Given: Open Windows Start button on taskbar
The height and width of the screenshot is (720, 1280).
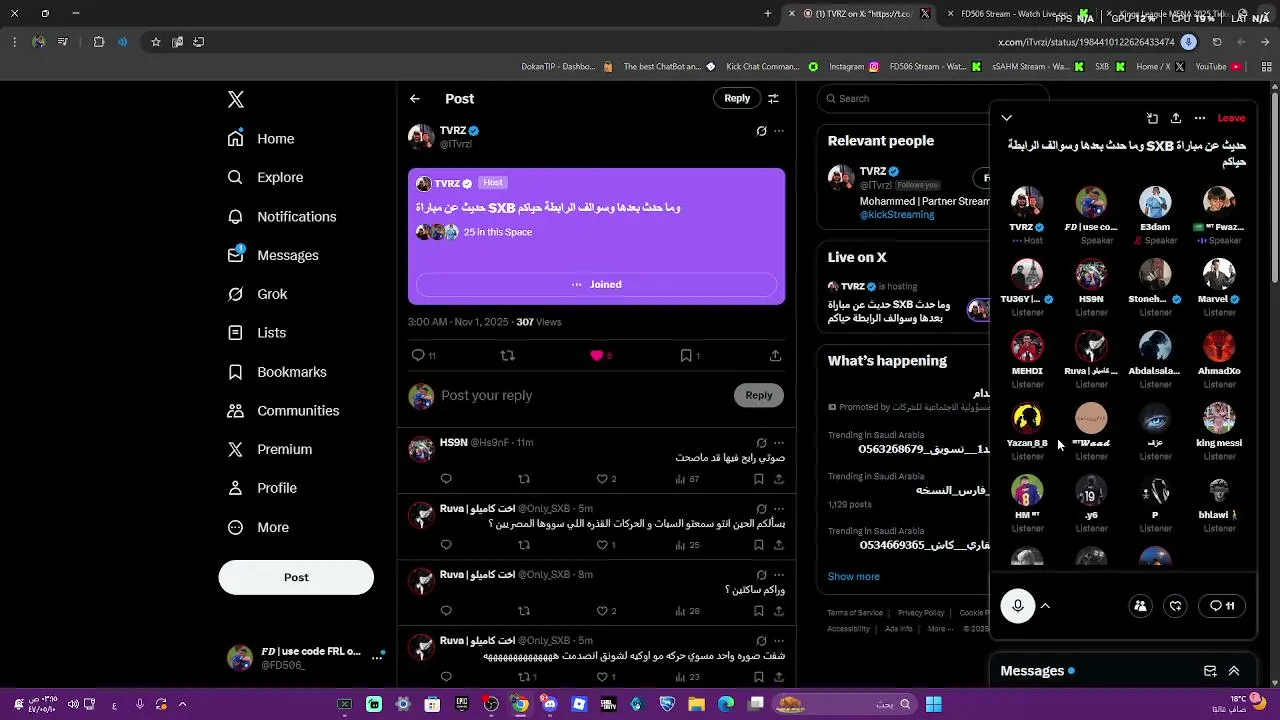Looking at the screenshot, I should coord(933,704).
